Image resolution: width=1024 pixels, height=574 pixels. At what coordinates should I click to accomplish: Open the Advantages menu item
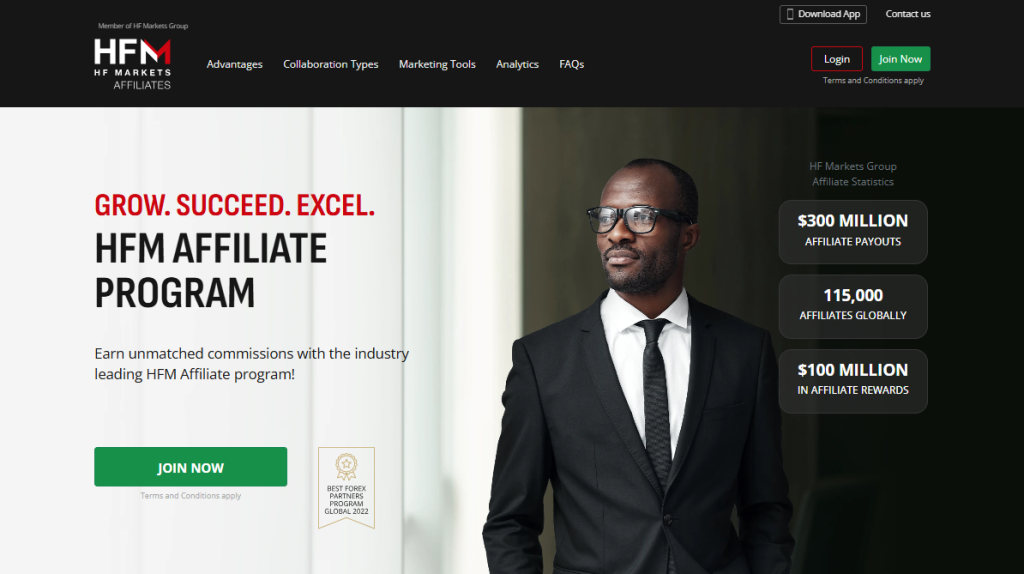pyautogui.click(x=234, y=64)
